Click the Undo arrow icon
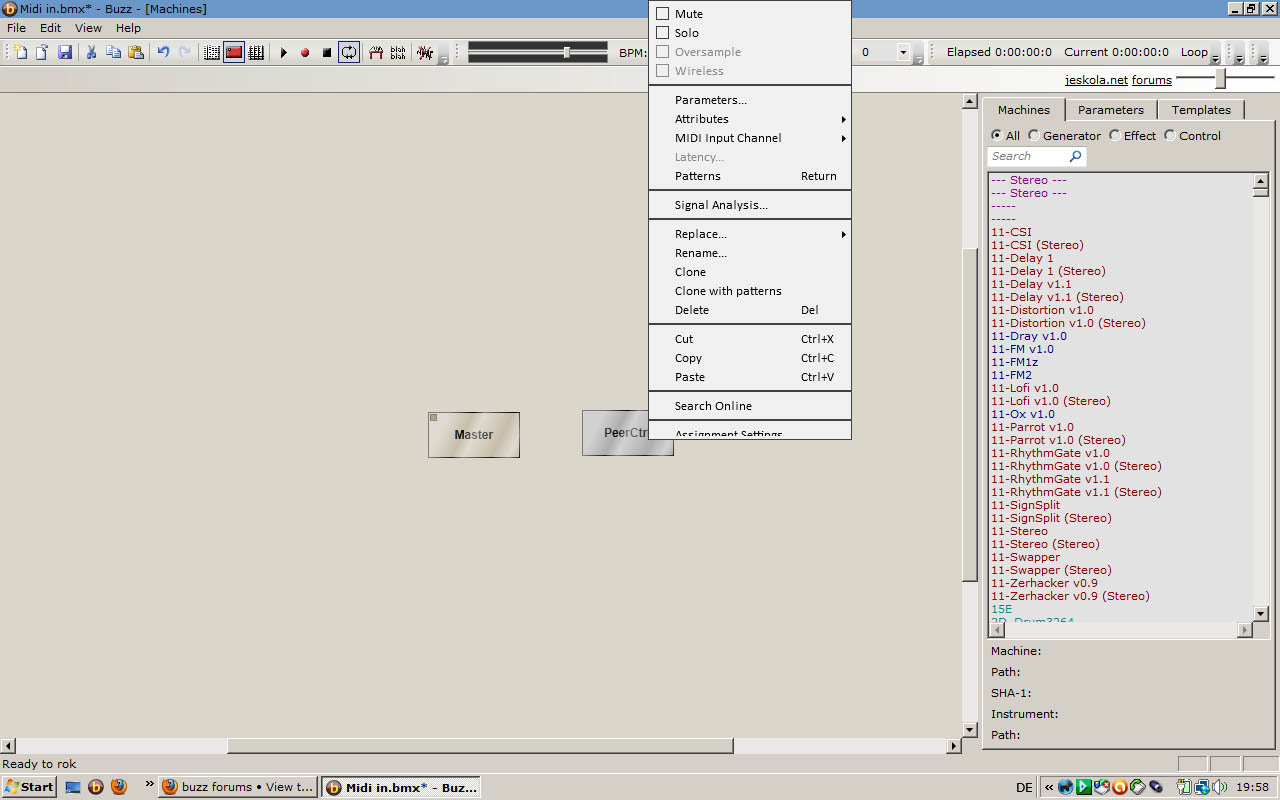The height and width of the screenshot is (800, 1280). tap(163, 53)
